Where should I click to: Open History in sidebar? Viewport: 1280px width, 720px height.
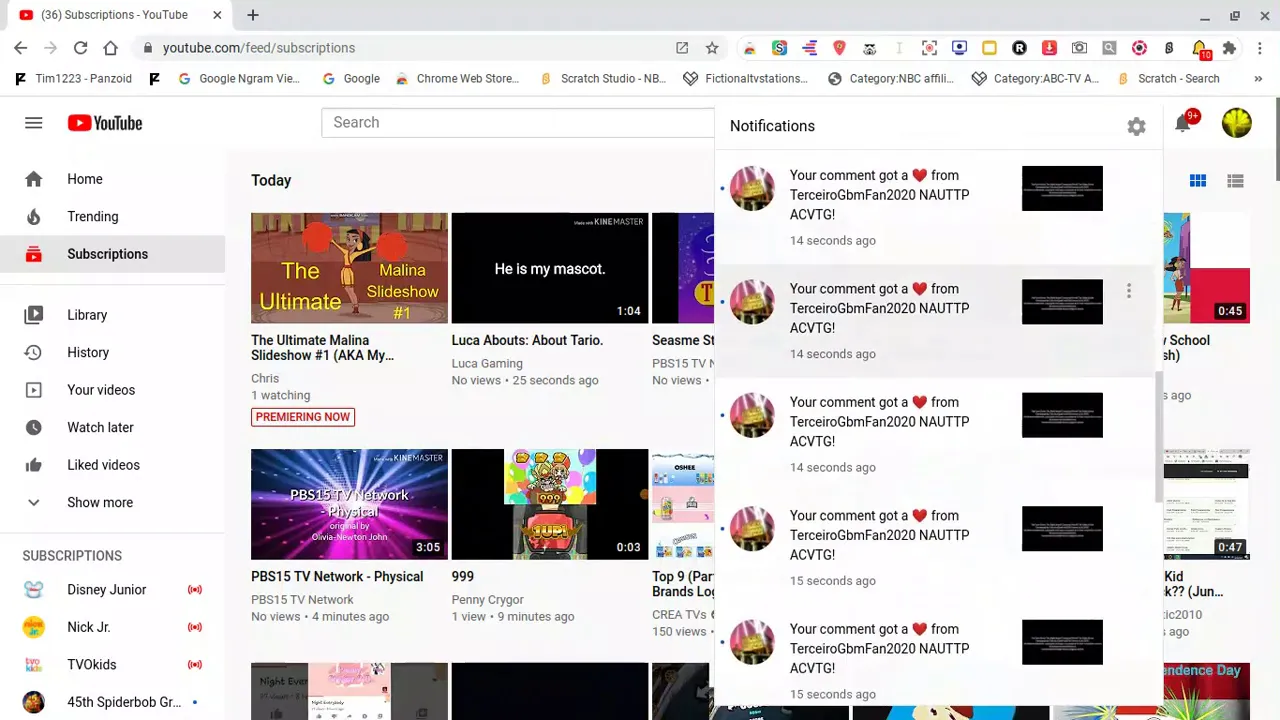[112, 352]
